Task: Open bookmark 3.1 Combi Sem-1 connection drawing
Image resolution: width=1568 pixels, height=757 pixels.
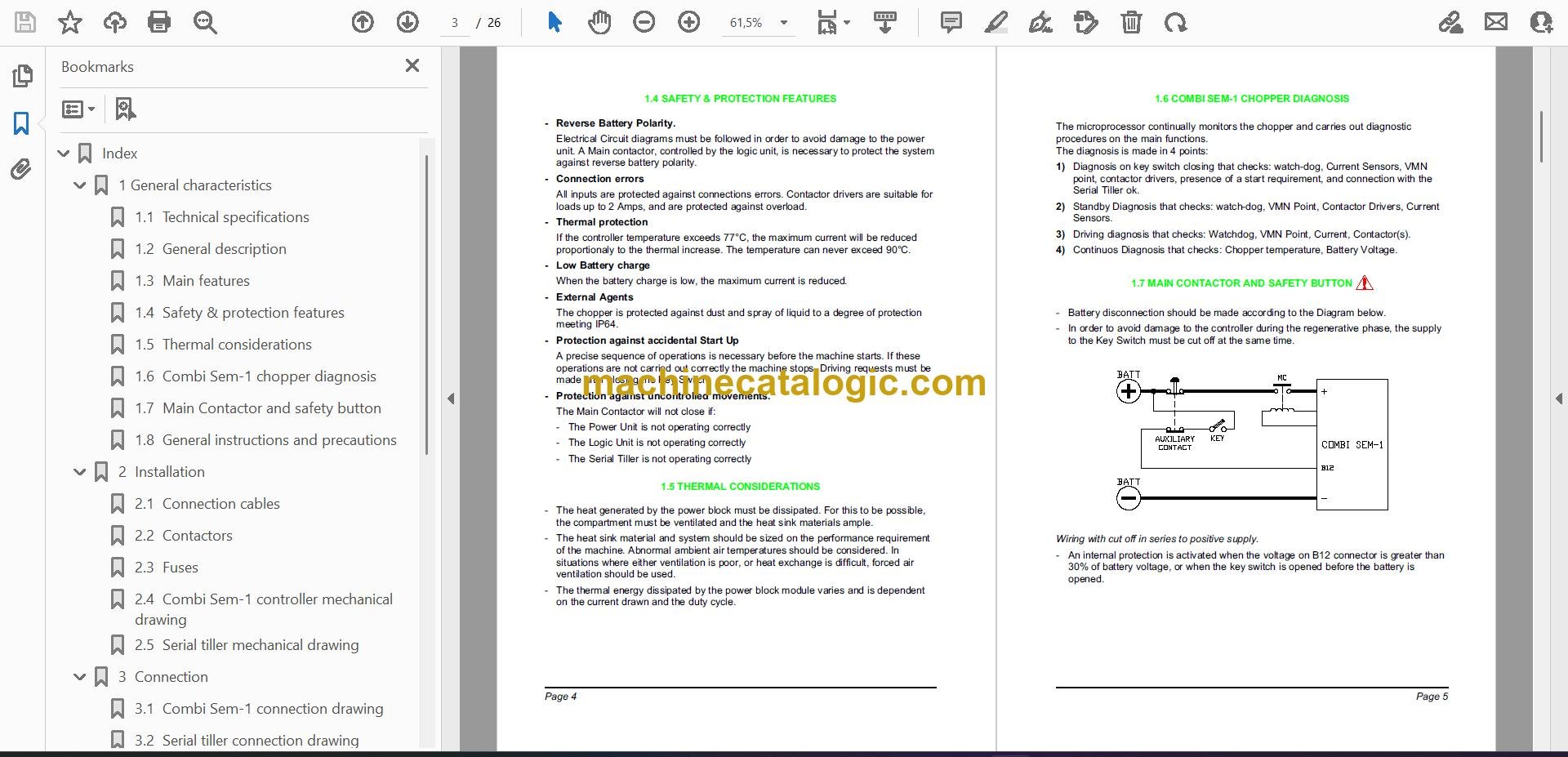Action: pos(259,709)
